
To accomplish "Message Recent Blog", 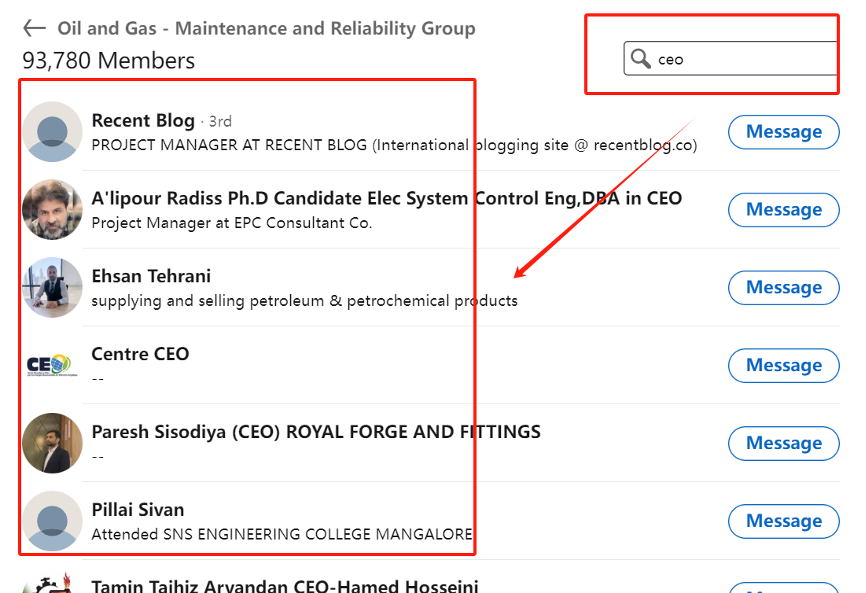I will coord(784,132).
